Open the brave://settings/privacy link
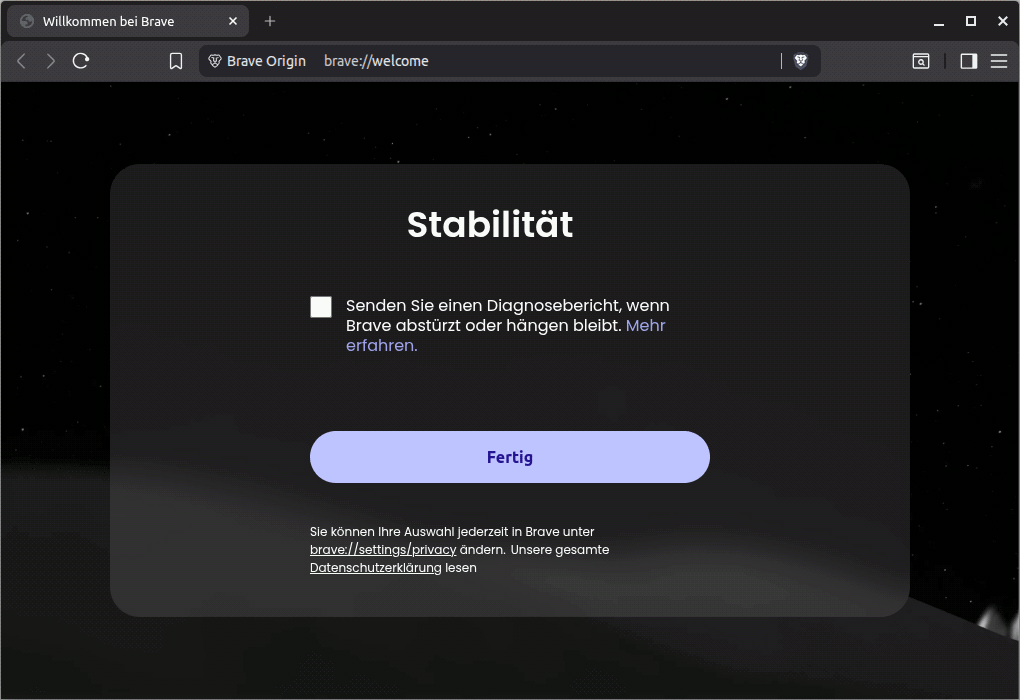 coord(383,550)
